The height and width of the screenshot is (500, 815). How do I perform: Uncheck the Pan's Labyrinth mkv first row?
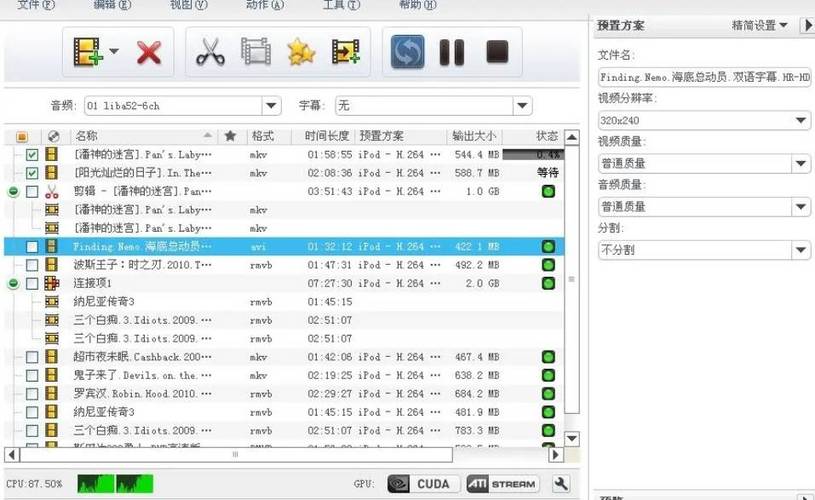click(x=32, y=155)
